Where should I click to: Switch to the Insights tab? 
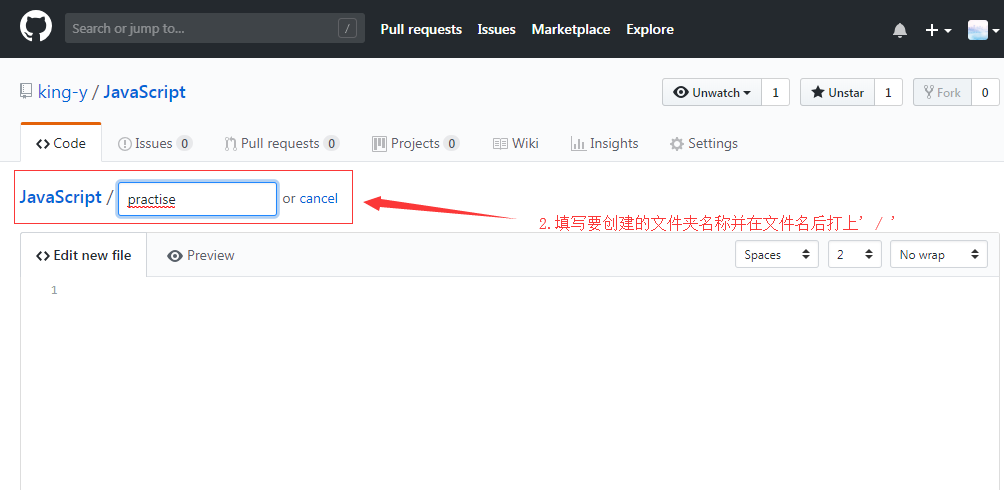click(604, 143)
